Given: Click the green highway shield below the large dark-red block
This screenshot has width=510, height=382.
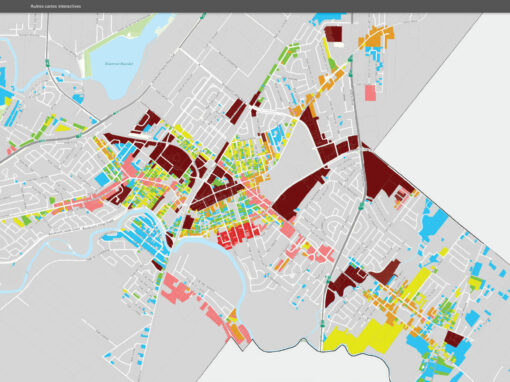Looking at the screenshot, I should 361,206.
